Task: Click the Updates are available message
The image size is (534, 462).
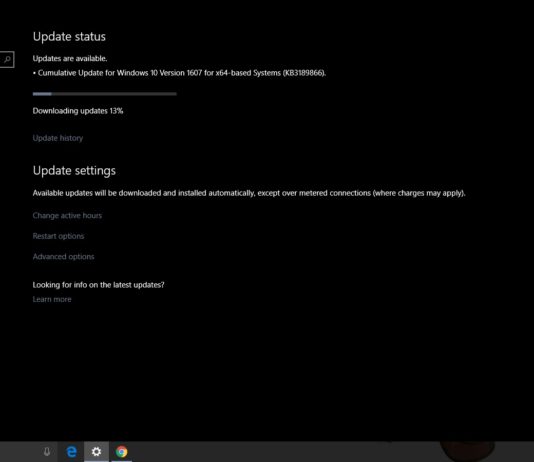Action: point(70,59)
